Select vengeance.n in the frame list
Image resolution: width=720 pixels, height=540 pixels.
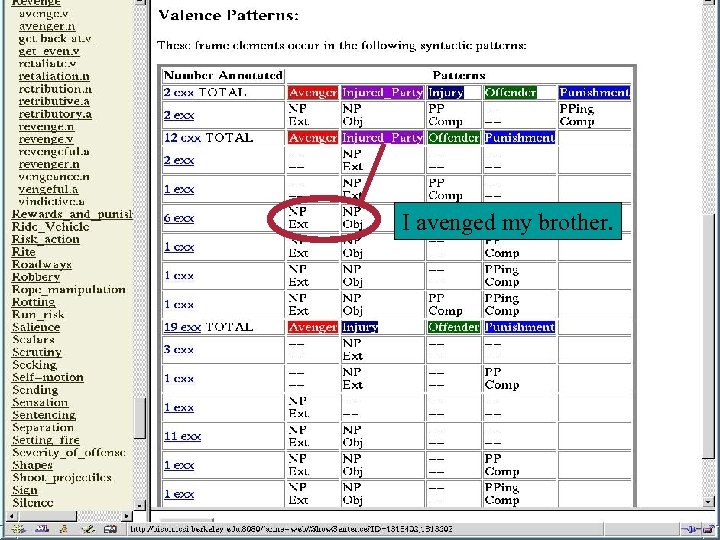[x=54, y=177]
